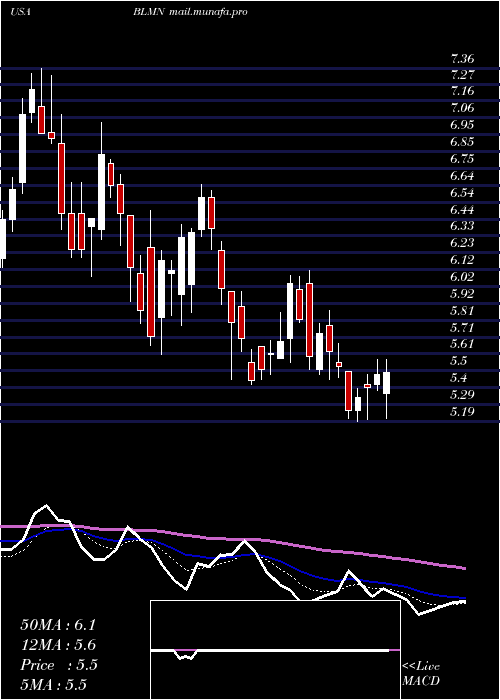The image size is (500, 700).
Task: Click the 5.4 price axis label
Action: (459, 378)
